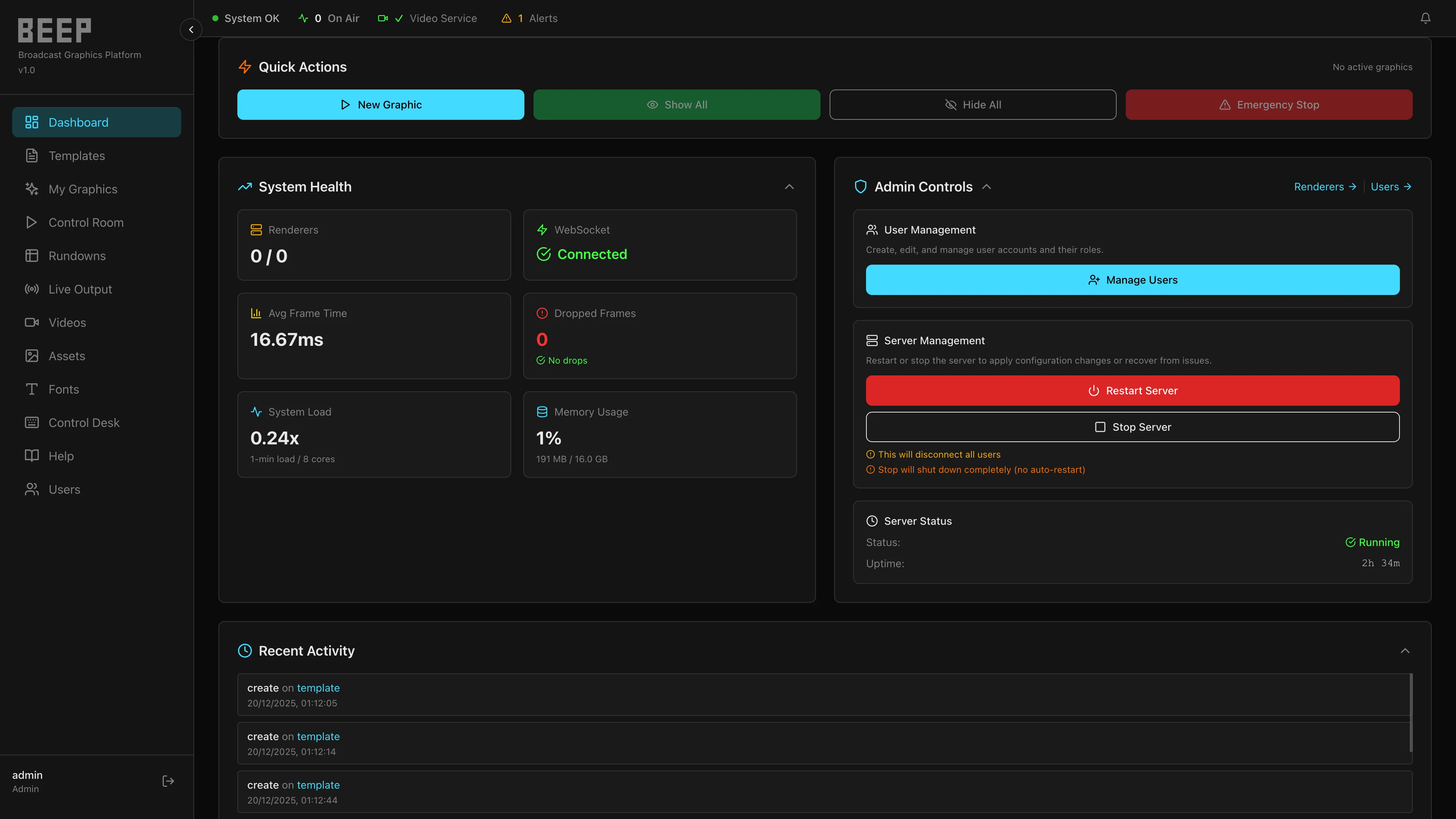Click the admin user name
1456x819 pixels.
coord(27,775)
